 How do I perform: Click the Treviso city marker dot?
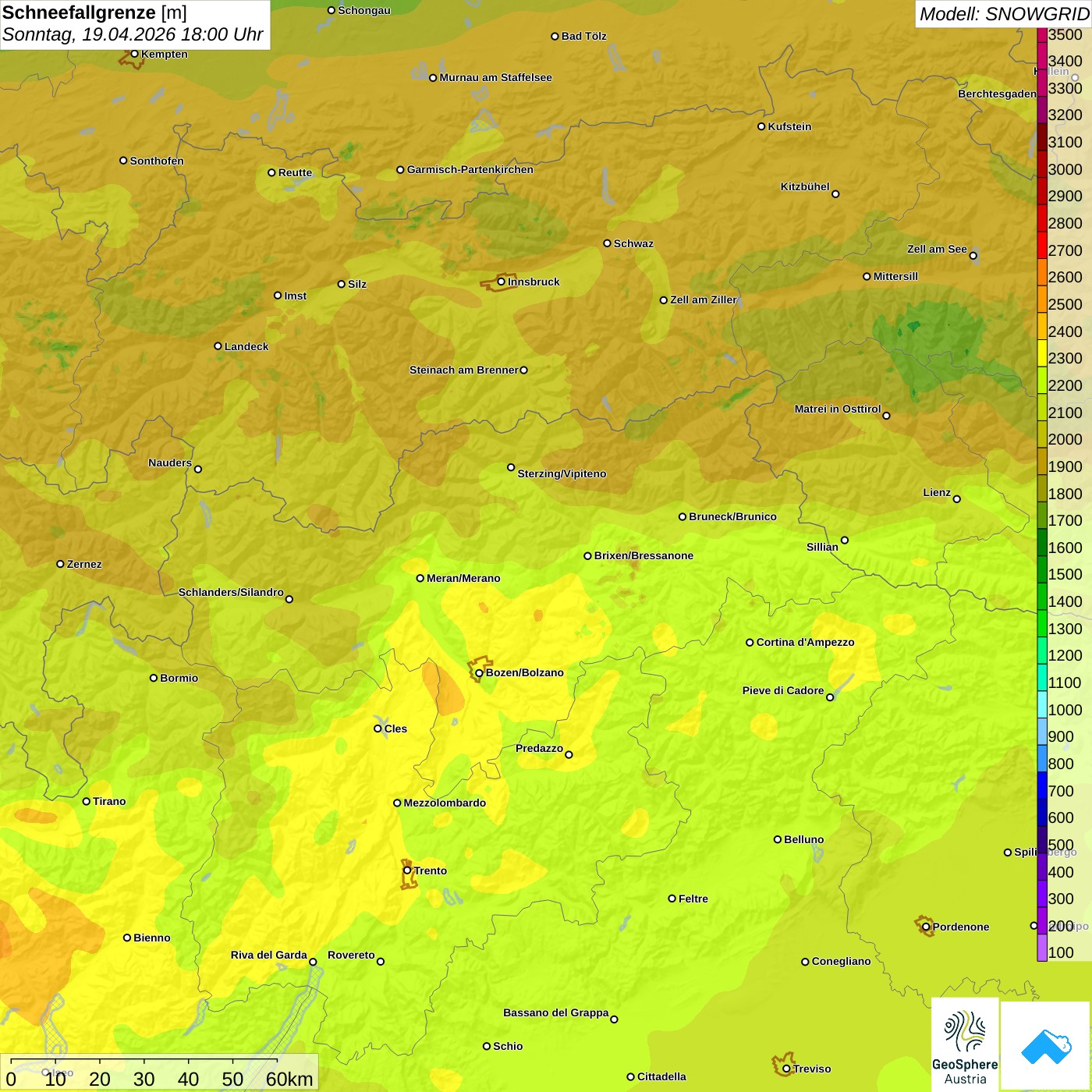pyautogui.click(x=786, y=1069)
